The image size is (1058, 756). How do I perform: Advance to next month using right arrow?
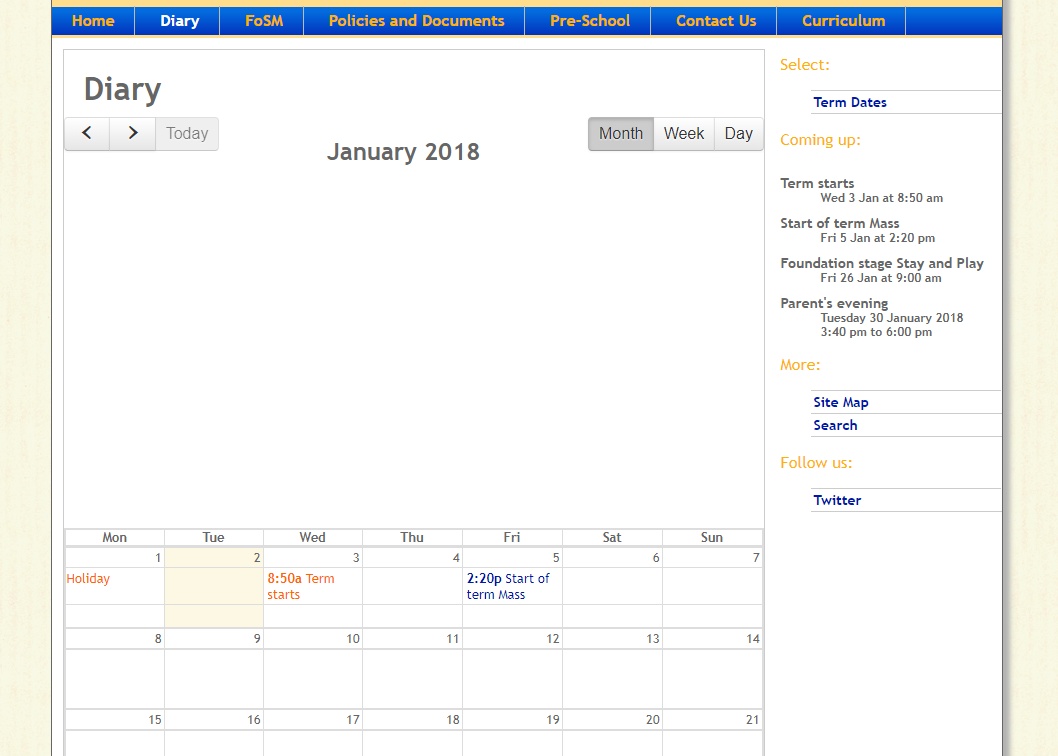132,134
